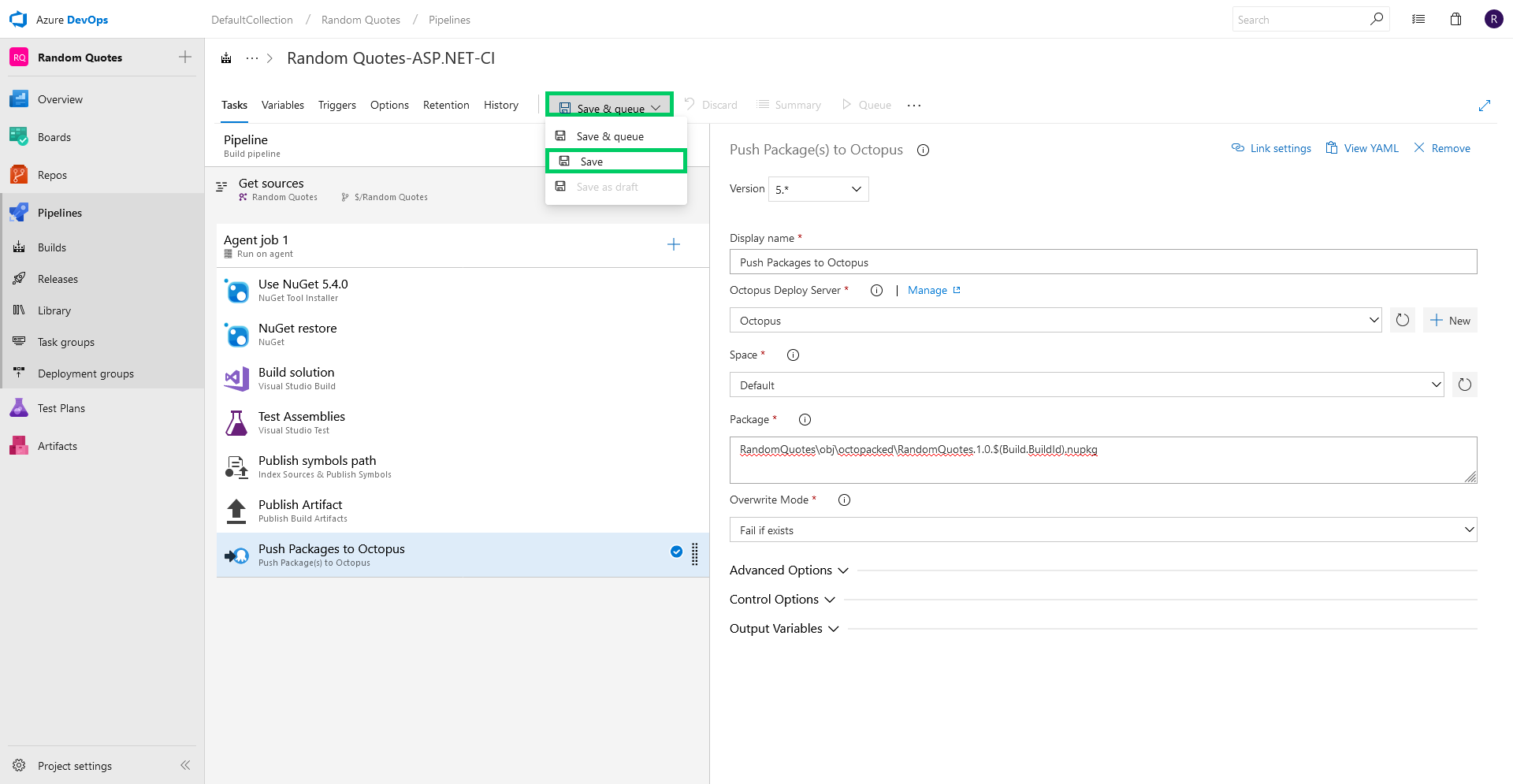Add a task to Agent job 1
Image resolution: width=1513 pixels, height=784 pixels.
(674, 244)
